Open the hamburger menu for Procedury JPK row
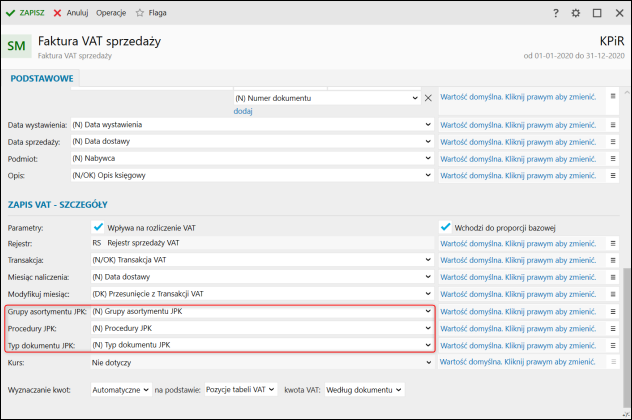The width and height of the screenshot is (632, 420). tap(614, 328)
